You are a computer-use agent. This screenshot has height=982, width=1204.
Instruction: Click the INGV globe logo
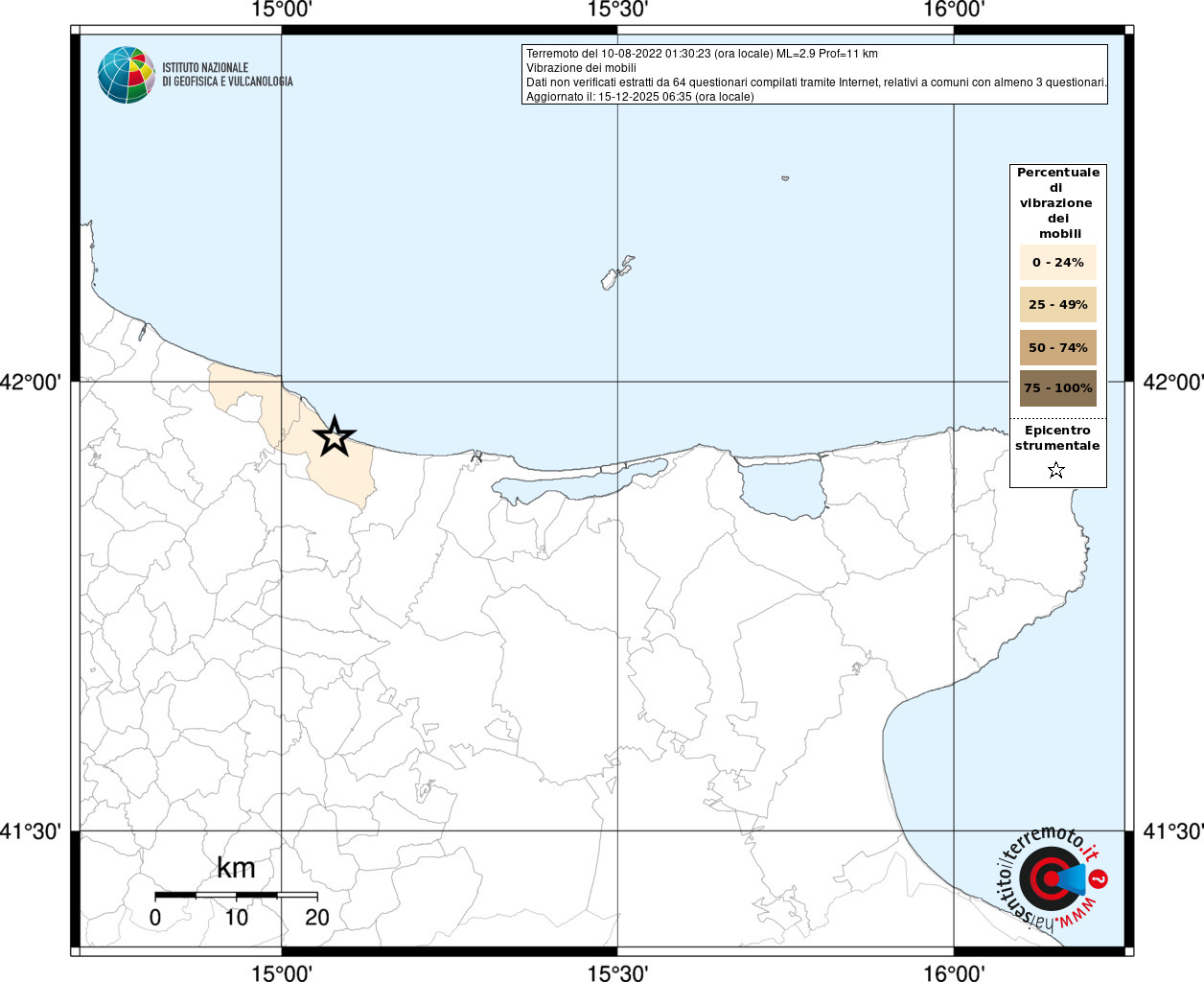(127, 74)
